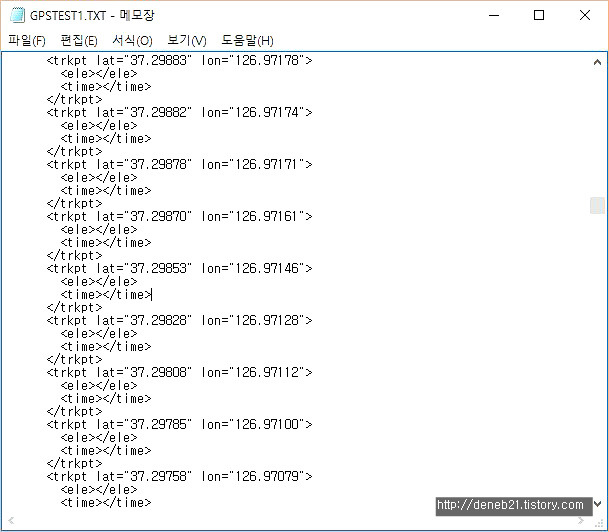Open the 편집(E) menu
Image resolution: width=609 pixels, height=532 pixels.
point(79,40)
